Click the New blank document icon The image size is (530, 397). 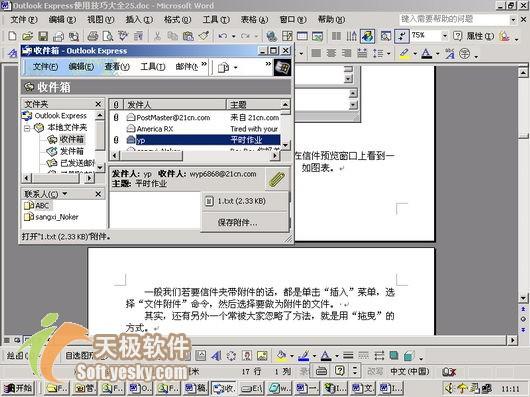[12, 36]
